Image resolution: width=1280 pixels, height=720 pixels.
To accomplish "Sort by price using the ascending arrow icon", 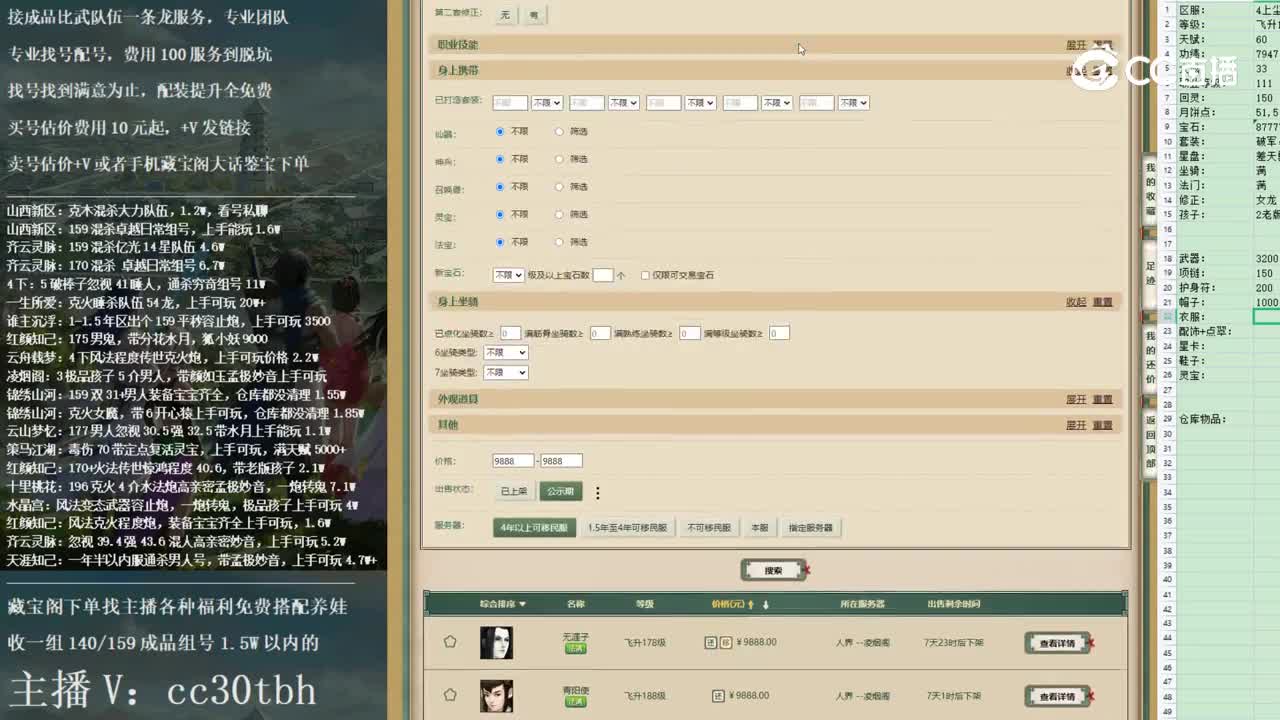I will (x=751, y=602).
